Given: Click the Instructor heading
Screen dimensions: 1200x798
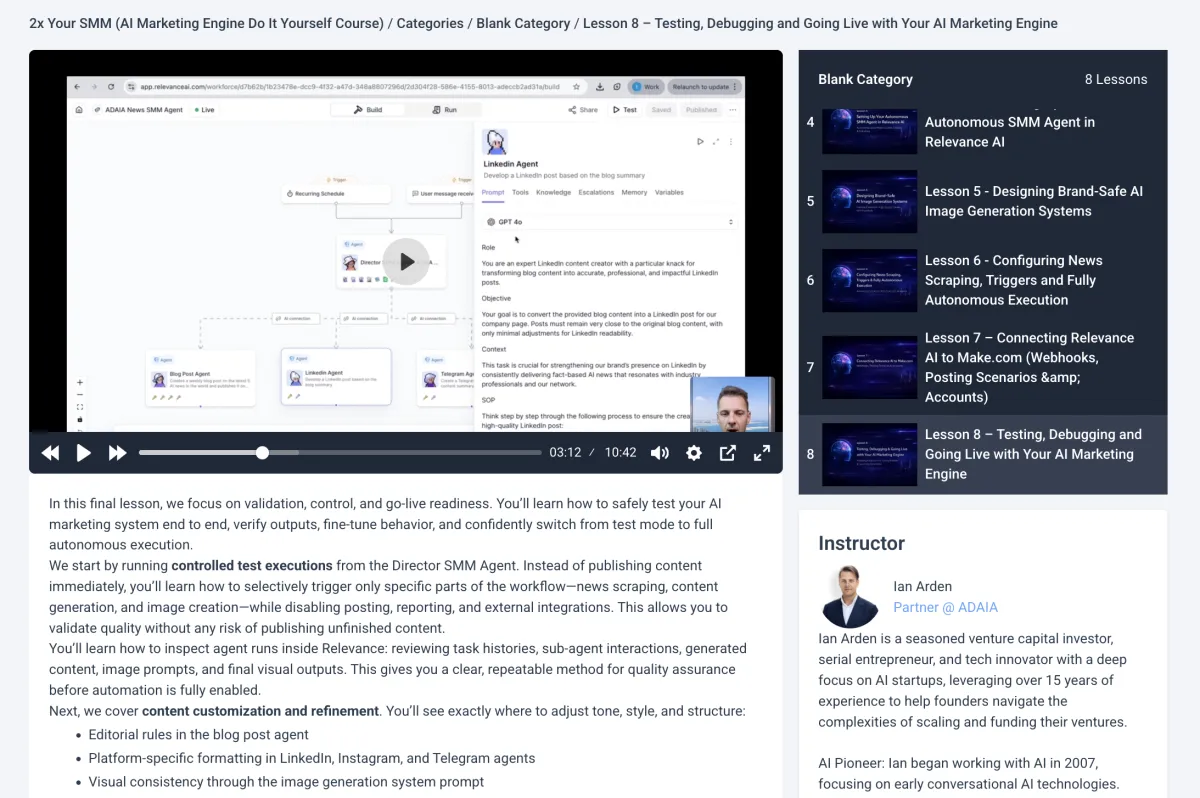Looking at the screenshot, I should [861, 543].
